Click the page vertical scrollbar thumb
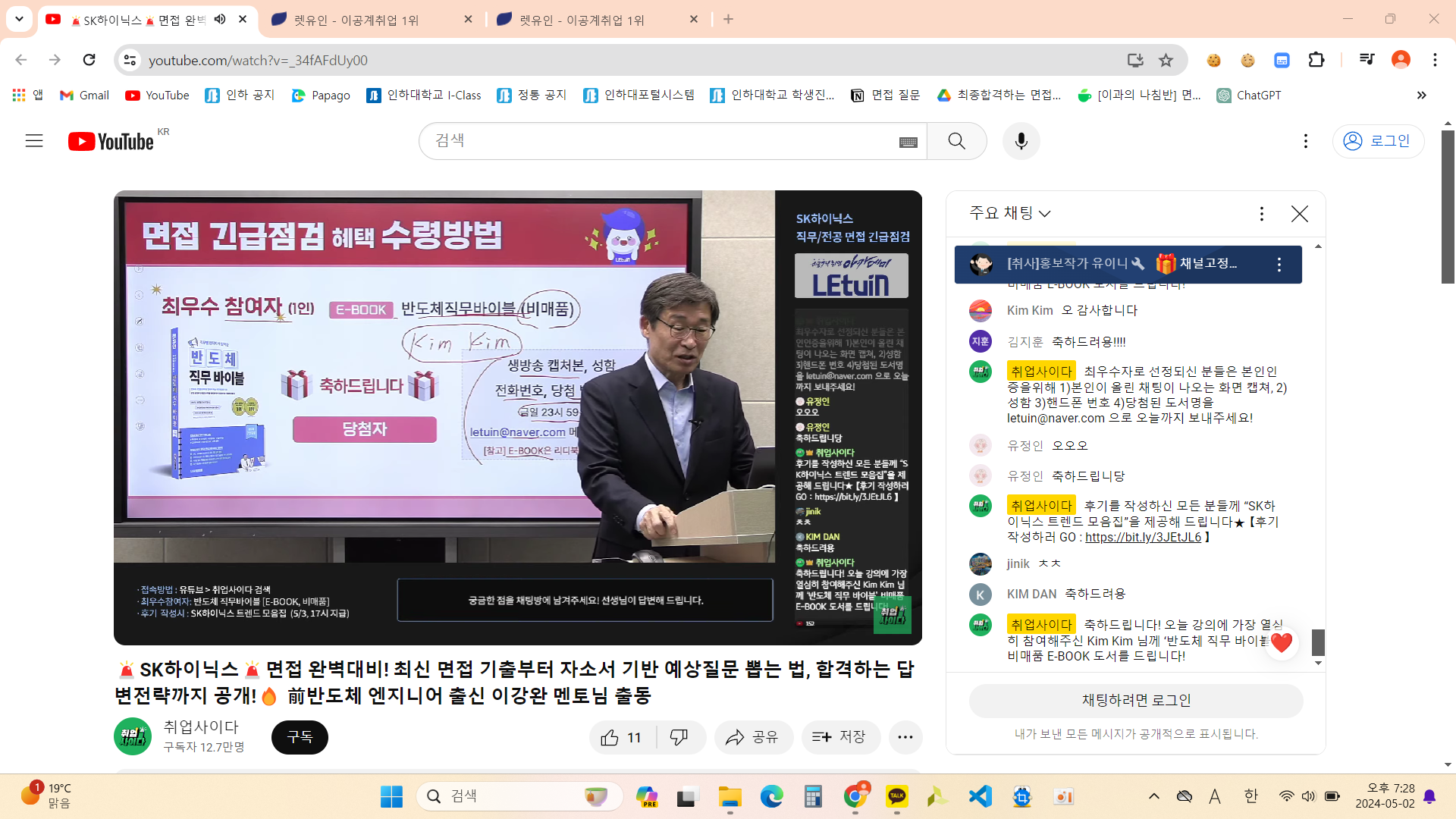Viewport: 1456px width, 819px height. click(x=1448, y=206)
